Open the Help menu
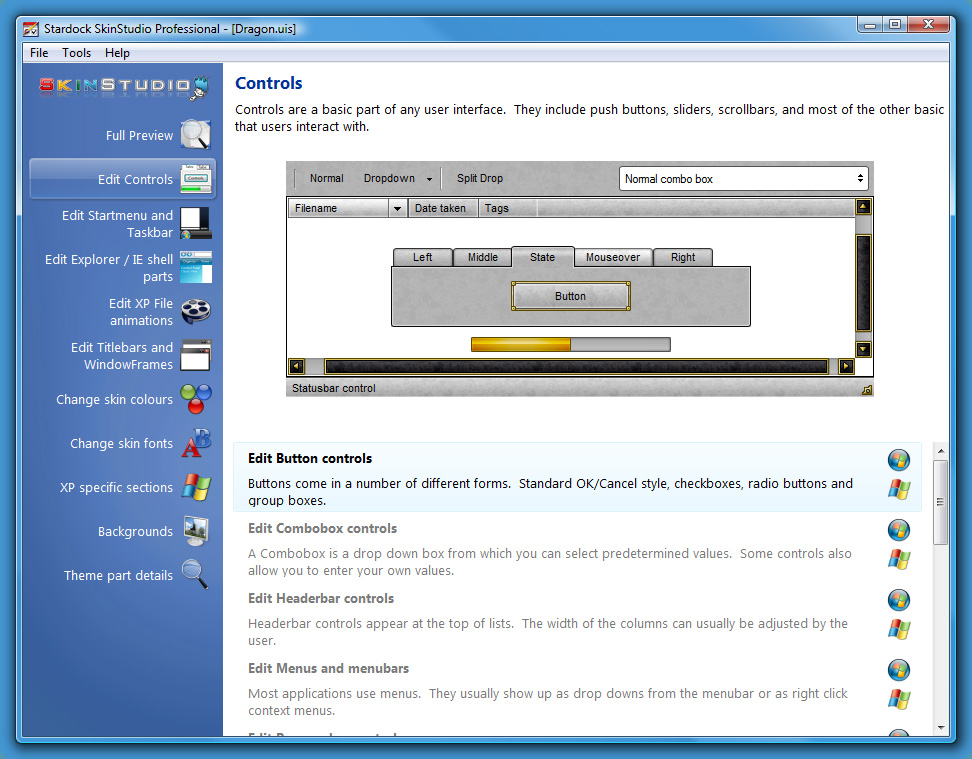972x759 pixels. pyautogui.click(x=117, y=53)
